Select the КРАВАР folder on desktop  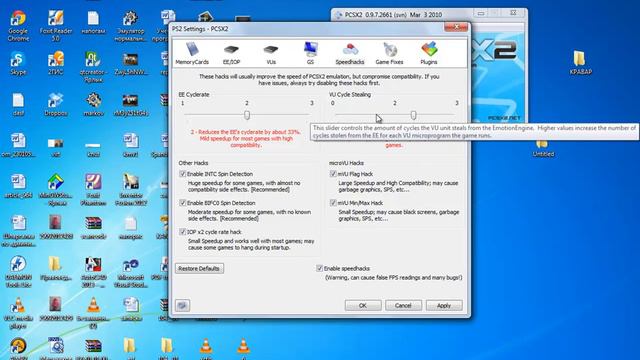point(580,63)
